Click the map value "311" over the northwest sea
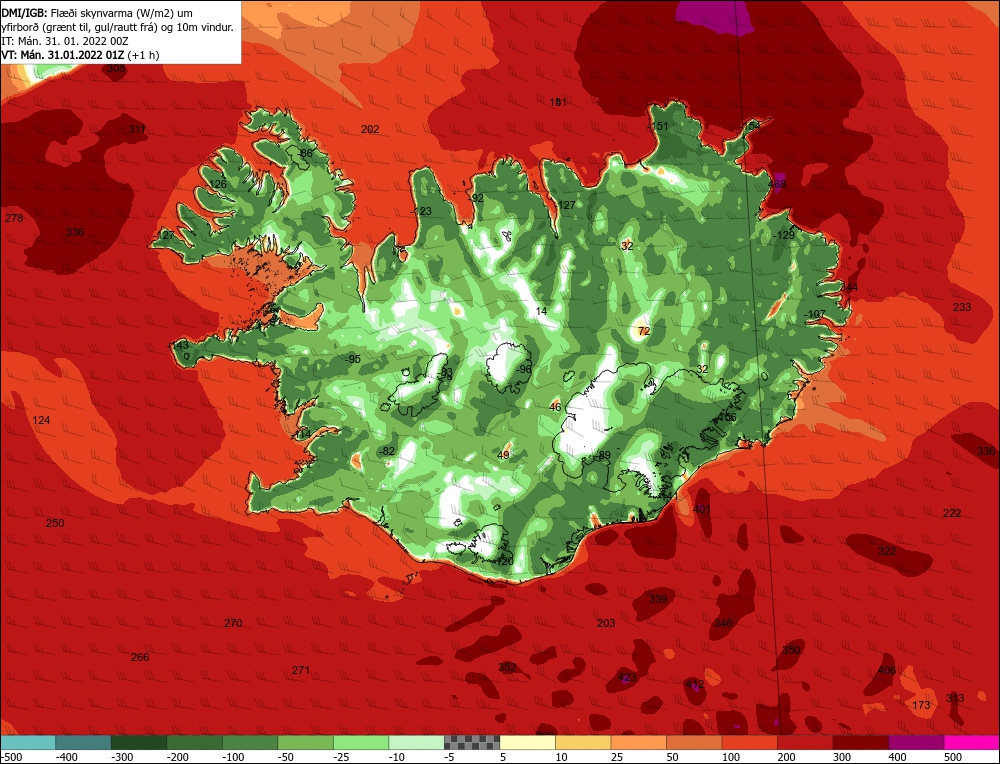This screenshot has width=1000, height=764. click(137, 129)
